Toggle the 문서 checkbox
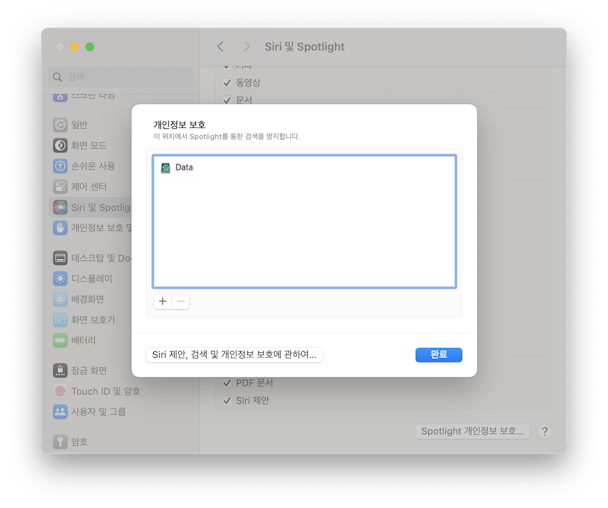 point(227,100)
